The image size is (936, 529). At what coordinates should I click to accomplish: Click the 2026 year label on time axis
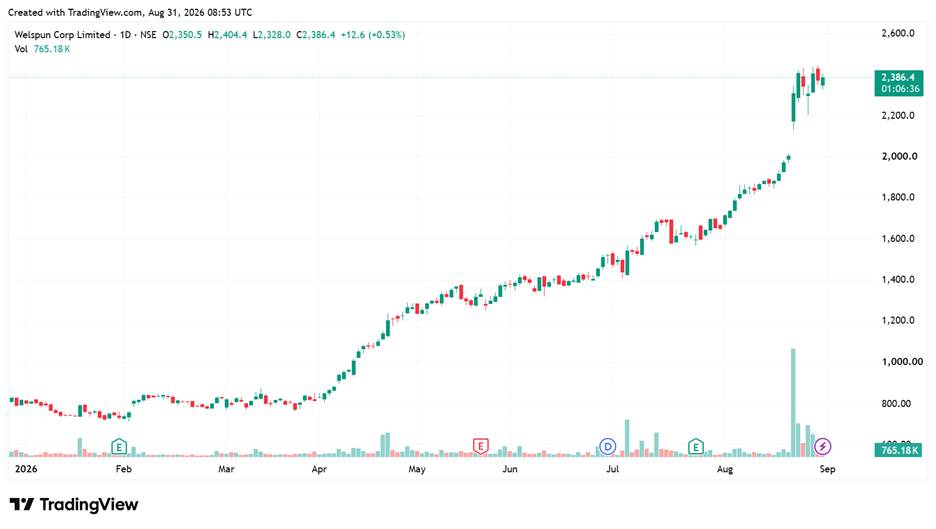pyautogui.click(x=26, y=469)
